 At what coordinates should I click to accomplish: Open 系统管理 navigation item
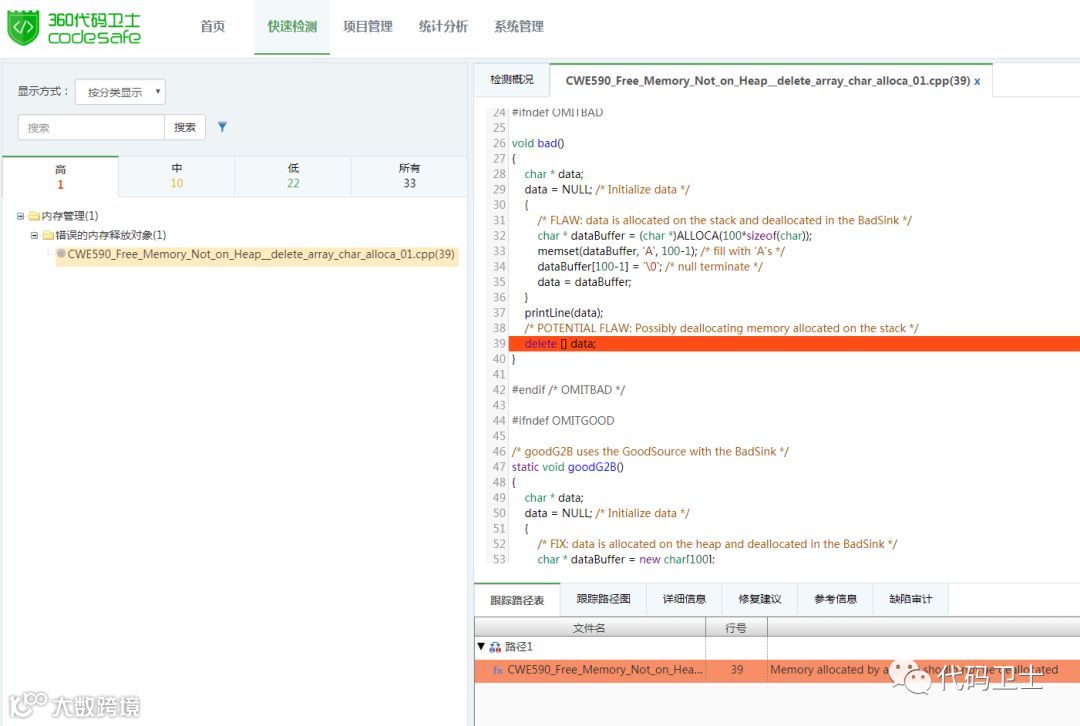coord(519,27)
